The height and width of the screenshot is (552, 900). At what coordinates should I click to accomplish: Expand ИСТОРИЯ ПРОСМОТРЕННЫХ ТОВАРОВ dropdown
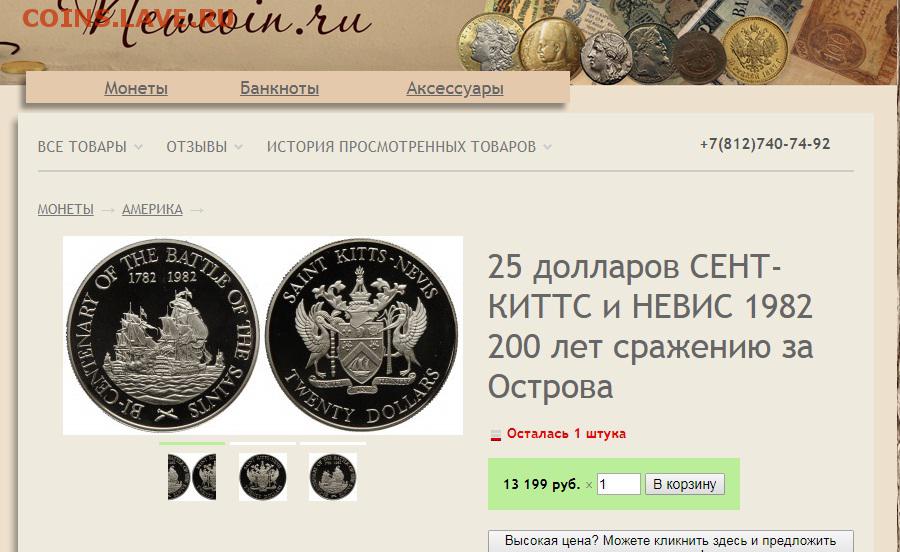[x=409, y=147]
